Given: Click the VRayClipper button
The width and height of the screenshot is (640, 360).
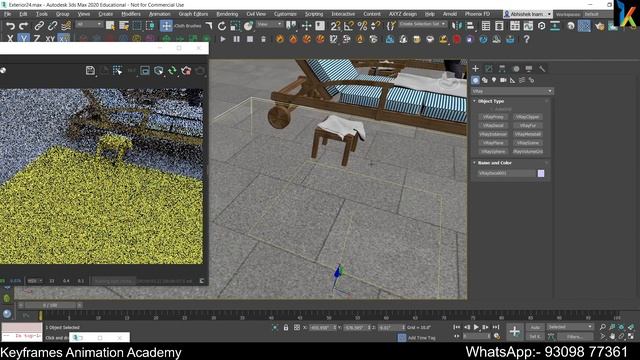Looking at the screenshot, I should click(x=527, y=117).
